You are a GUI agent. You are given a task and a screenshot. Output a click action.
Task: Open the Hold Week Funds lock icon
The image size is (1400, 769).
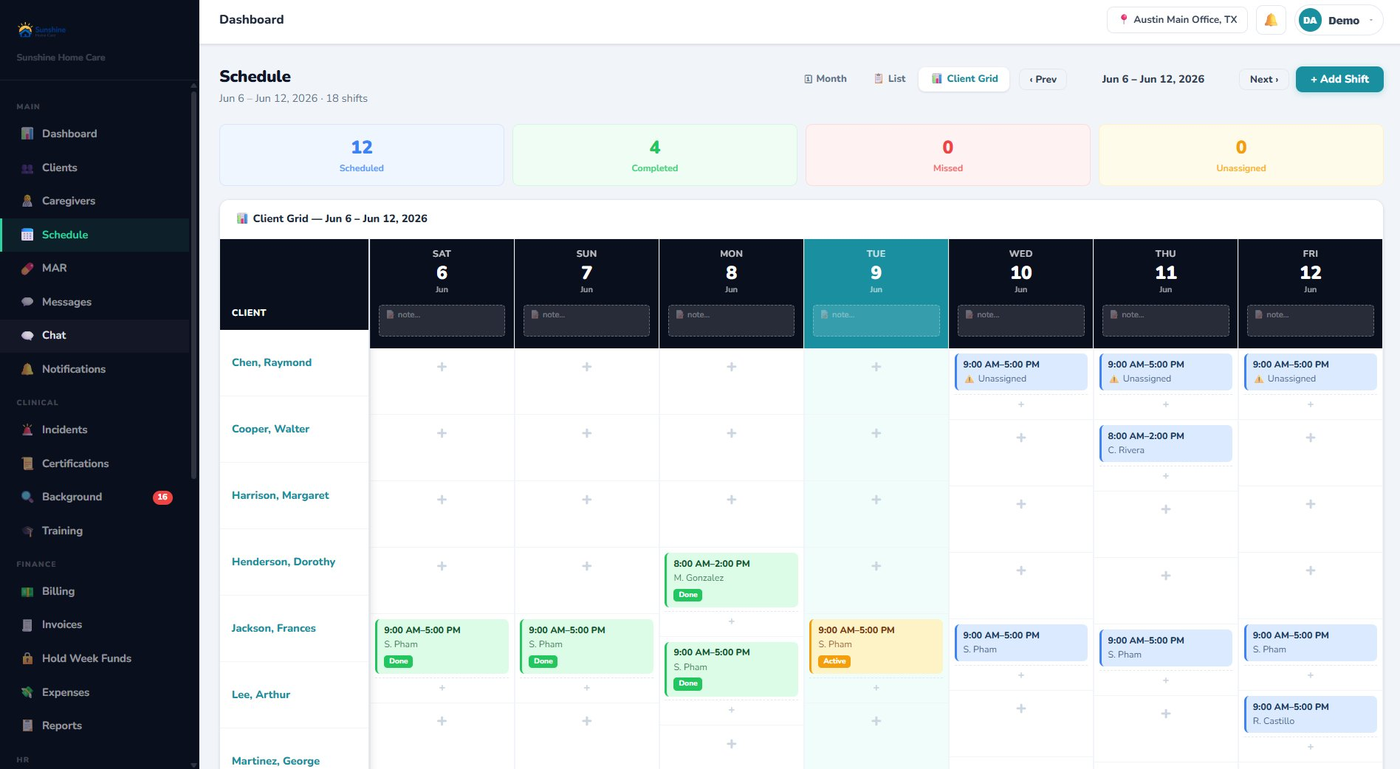click(x=27, y=659)
